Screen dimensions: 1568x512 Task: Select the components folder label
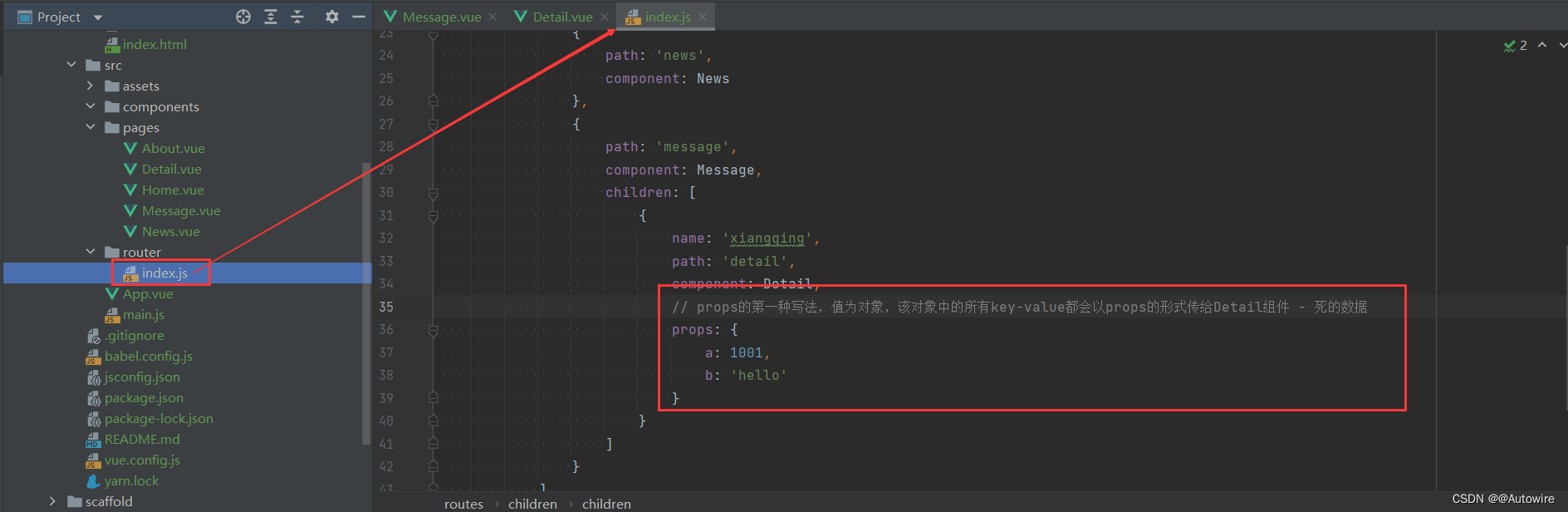point(160,107)
